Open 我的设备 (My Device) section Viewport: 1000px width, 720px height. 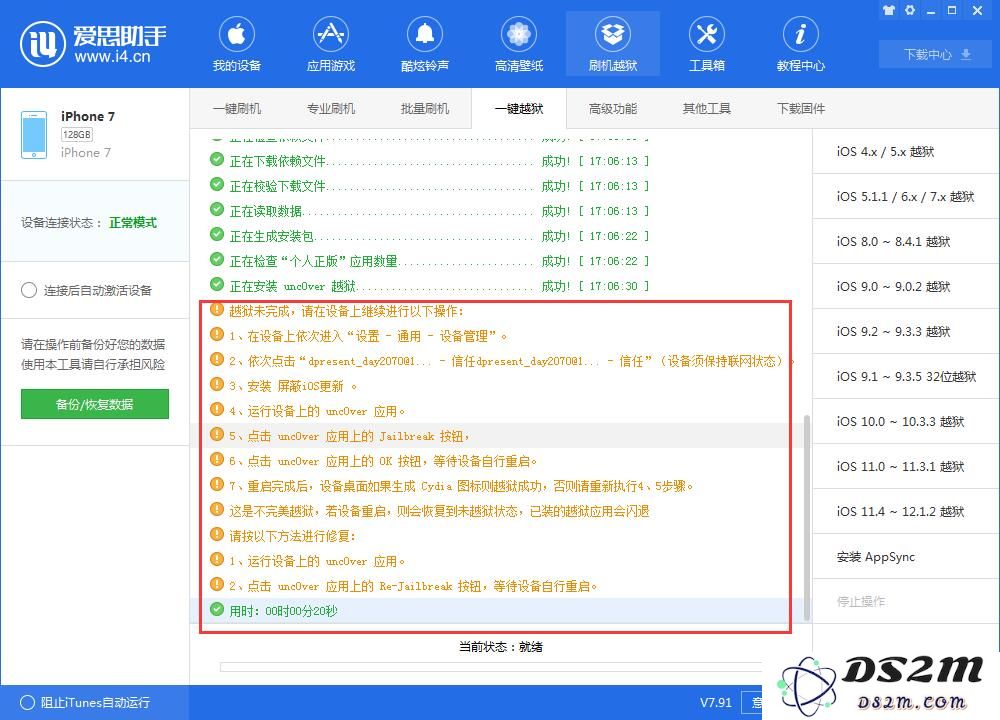click(x=237, y=44)
